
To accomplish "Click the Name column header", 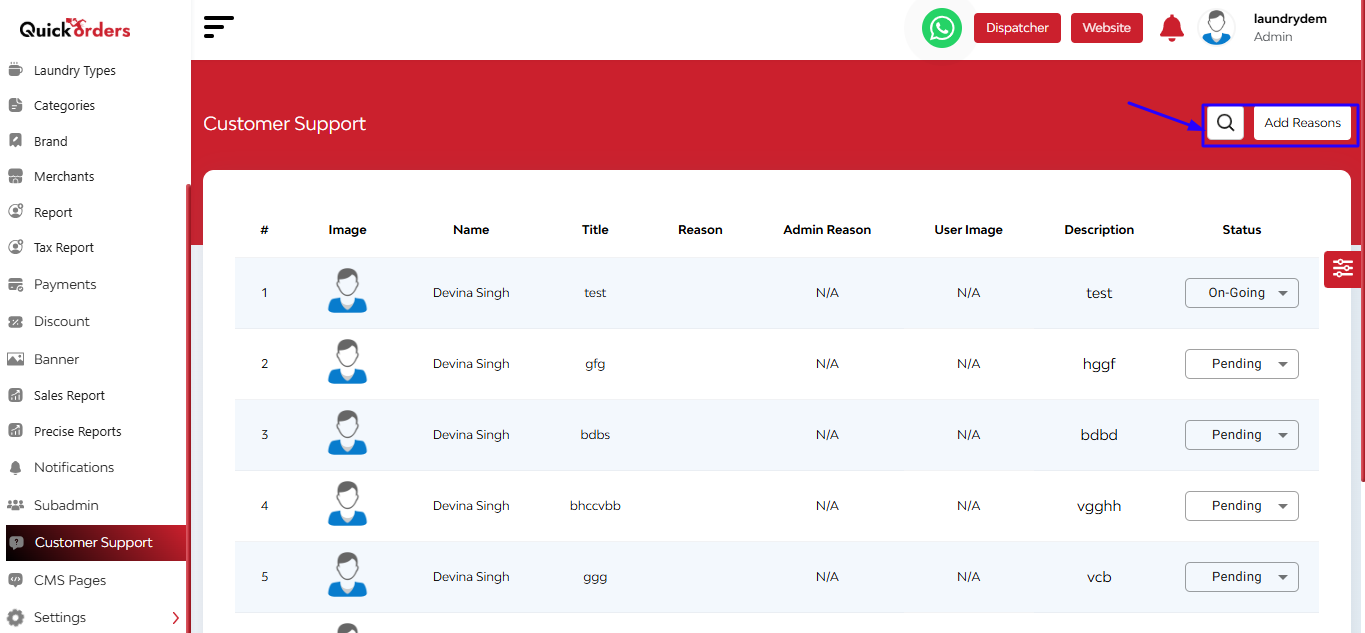I will click(x=471, y=230).
